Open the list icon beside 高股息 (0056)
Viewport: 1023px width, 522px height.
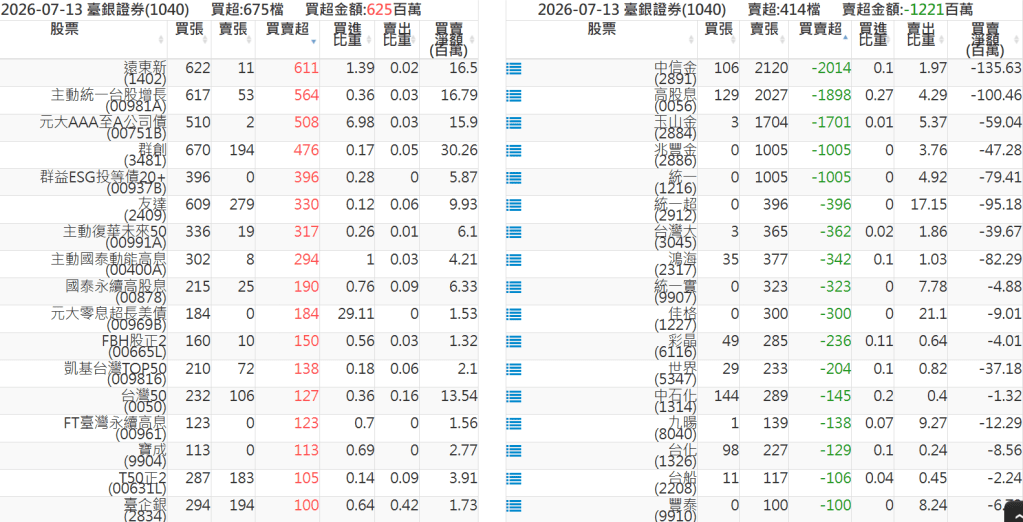tap(513, 96)
